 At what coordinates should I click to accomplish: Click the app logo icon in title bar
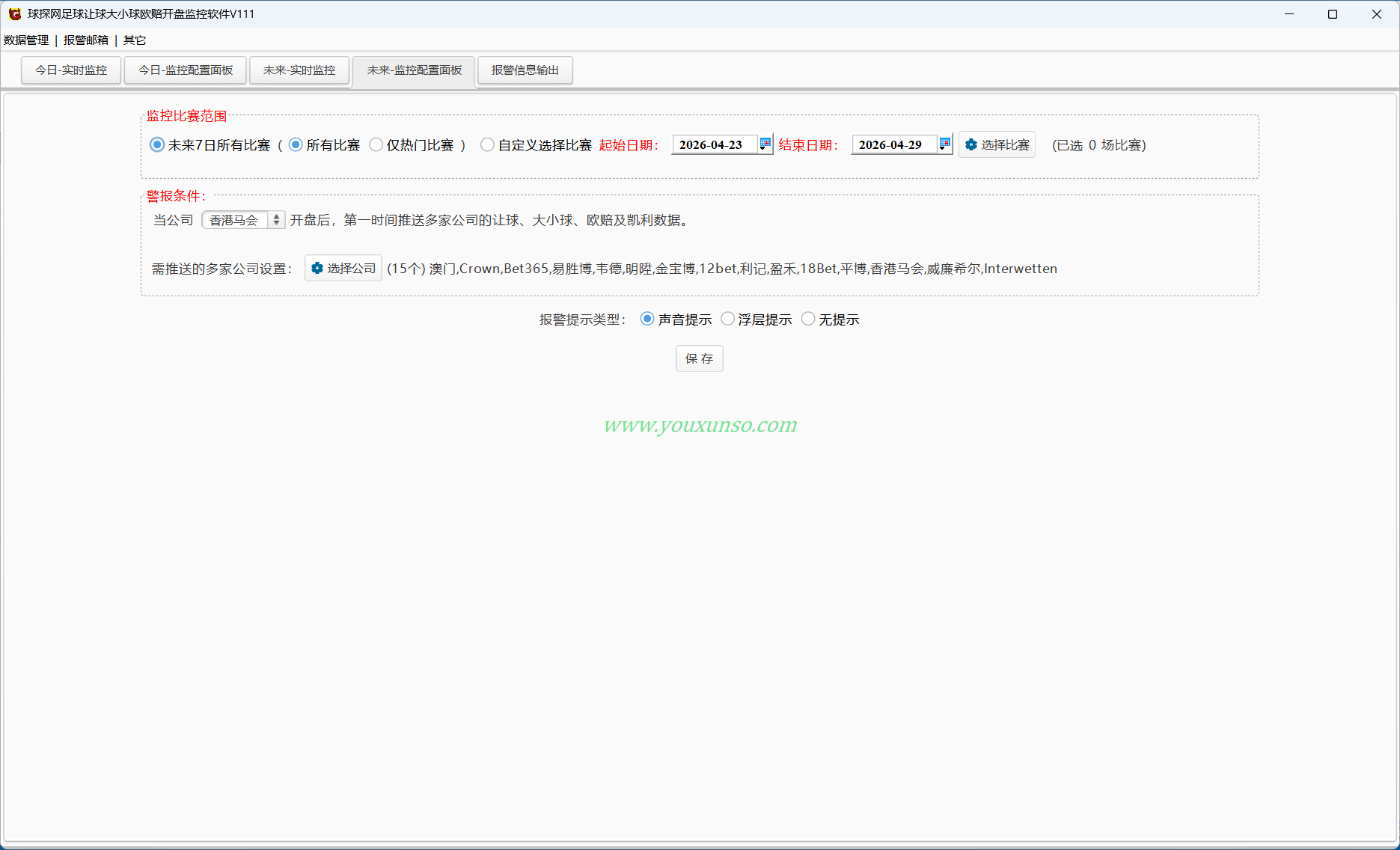14,14
